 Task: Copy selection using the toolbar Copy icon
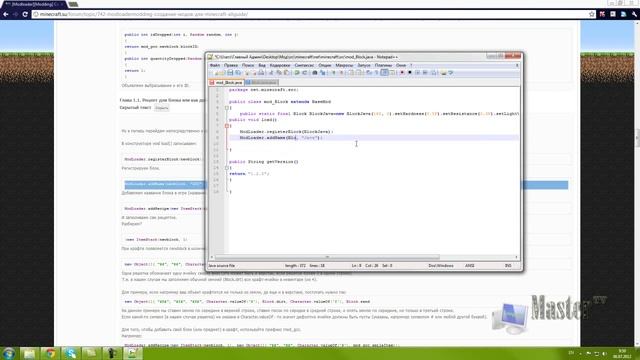click(279, 73)
